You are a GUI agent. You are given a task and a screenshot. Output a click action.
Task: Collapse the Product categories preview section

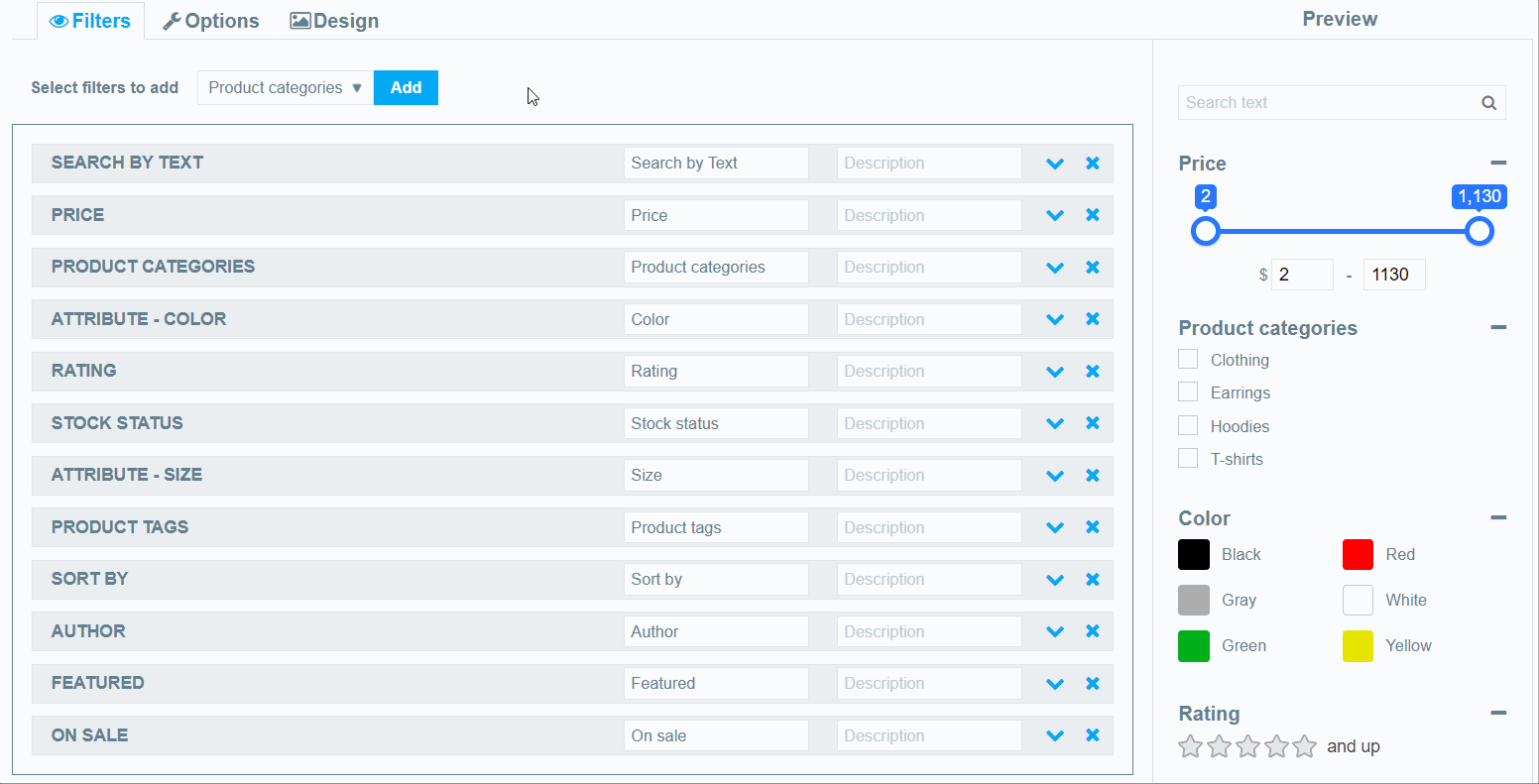[1498, 328]
